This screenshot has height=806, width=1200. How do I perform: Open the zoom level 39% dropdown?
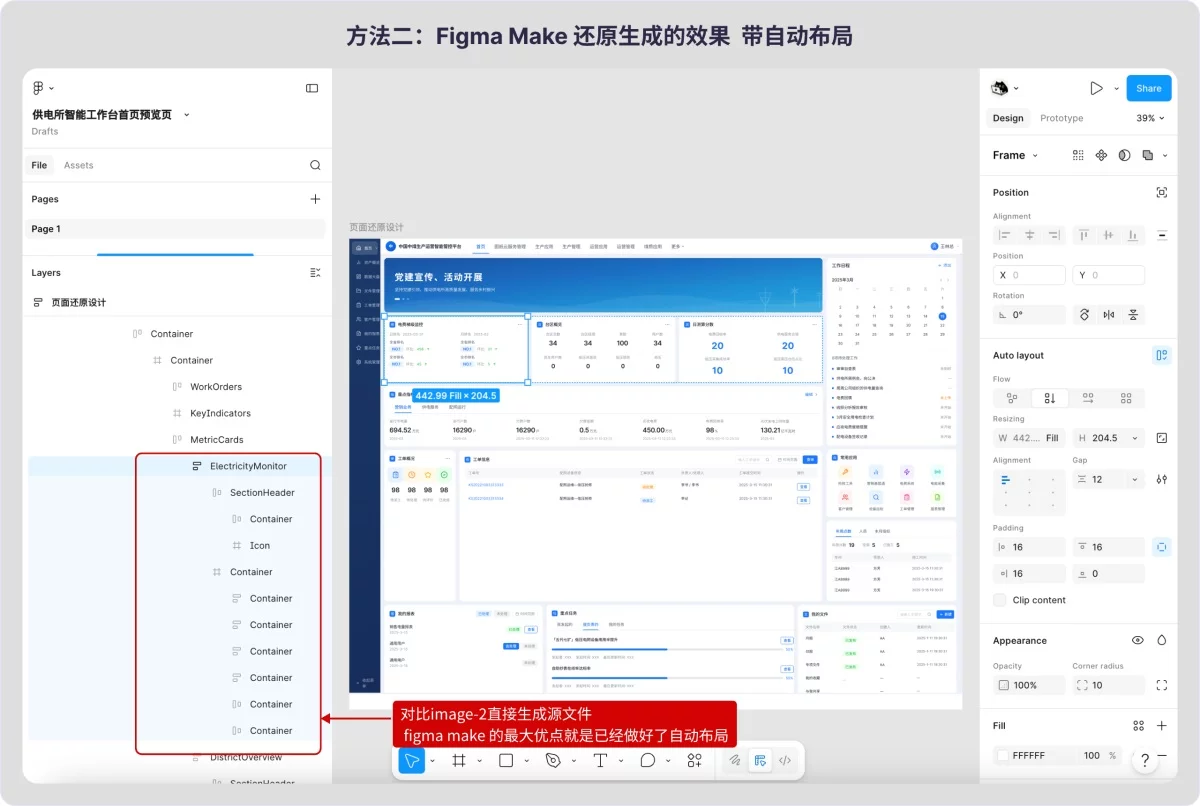[1151, 118]
